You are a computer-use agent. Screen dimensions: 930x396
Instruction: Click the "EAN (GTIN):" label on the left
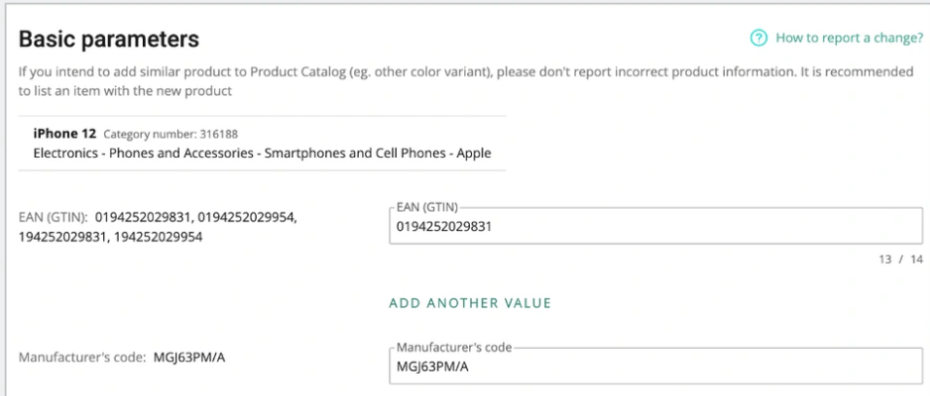53,218
